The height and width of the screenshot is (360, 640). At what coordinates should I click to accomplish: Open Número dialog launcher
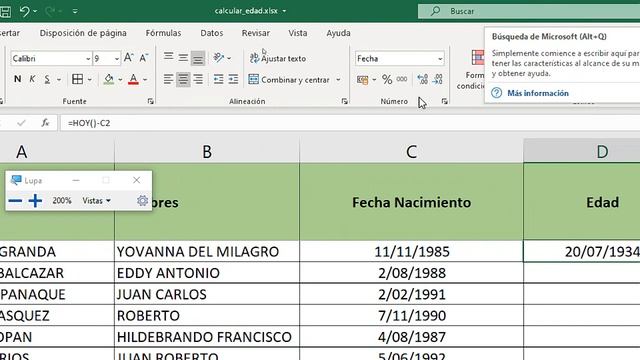[444, 101]
